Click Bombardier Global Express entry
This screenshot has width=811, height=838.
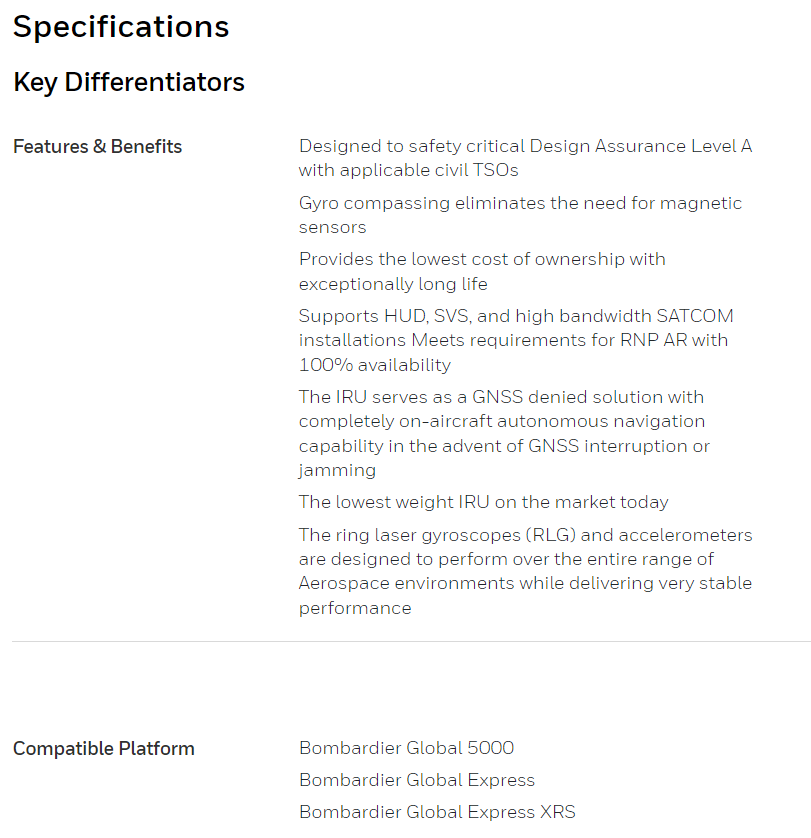coord(417,780)
